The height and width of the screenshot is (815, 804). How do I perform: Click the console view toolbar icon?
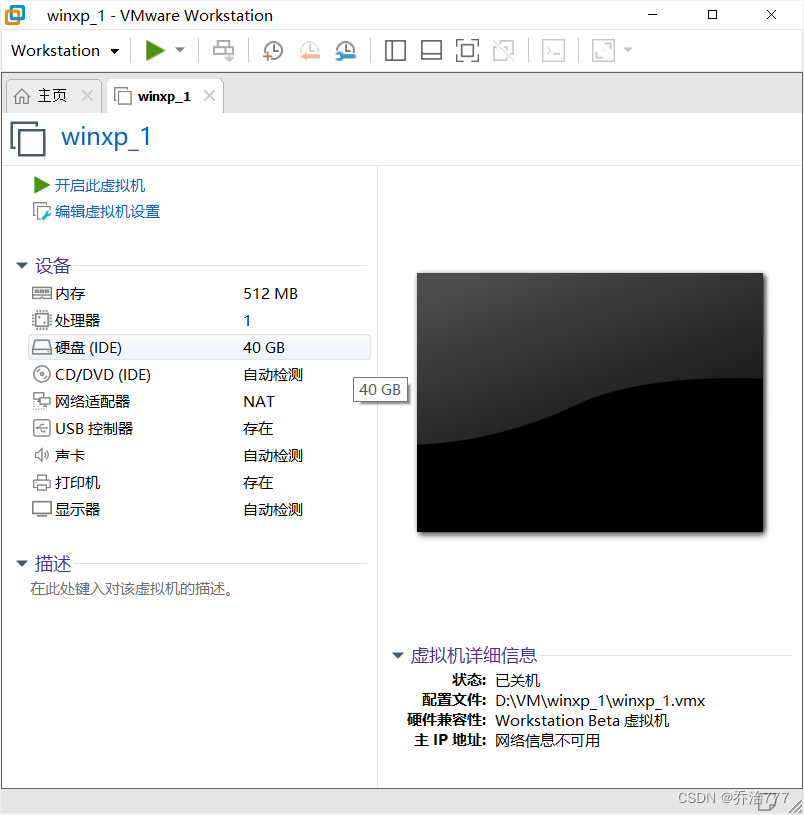[553, 50]
